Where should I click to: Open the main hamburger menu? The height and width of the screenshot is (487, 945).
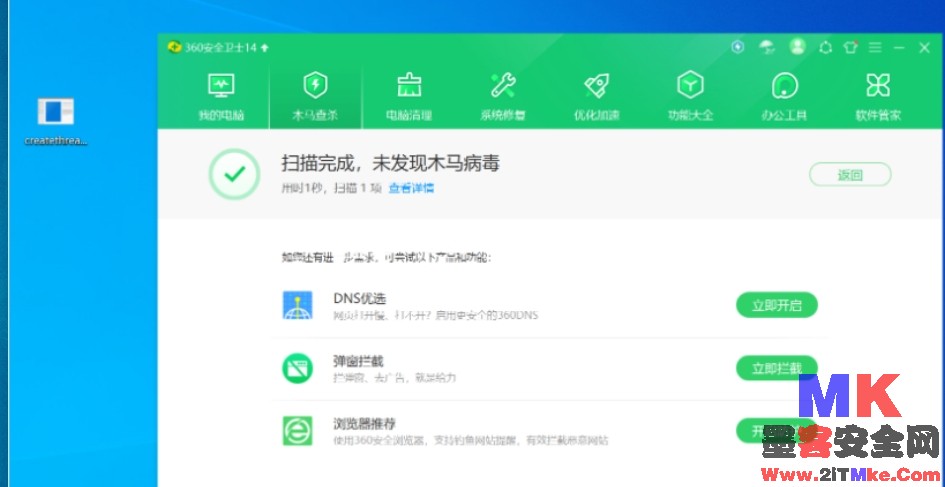tap(875, 48)
